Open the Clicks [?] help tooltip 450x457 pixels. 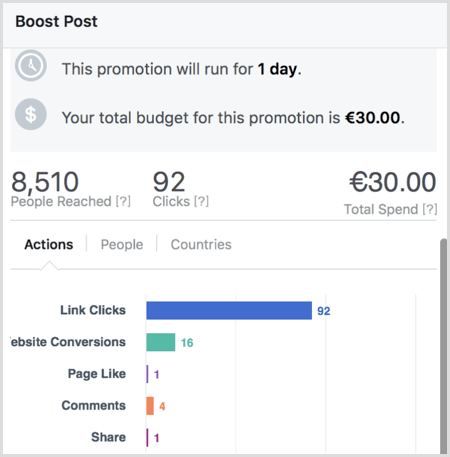(201, 201)
